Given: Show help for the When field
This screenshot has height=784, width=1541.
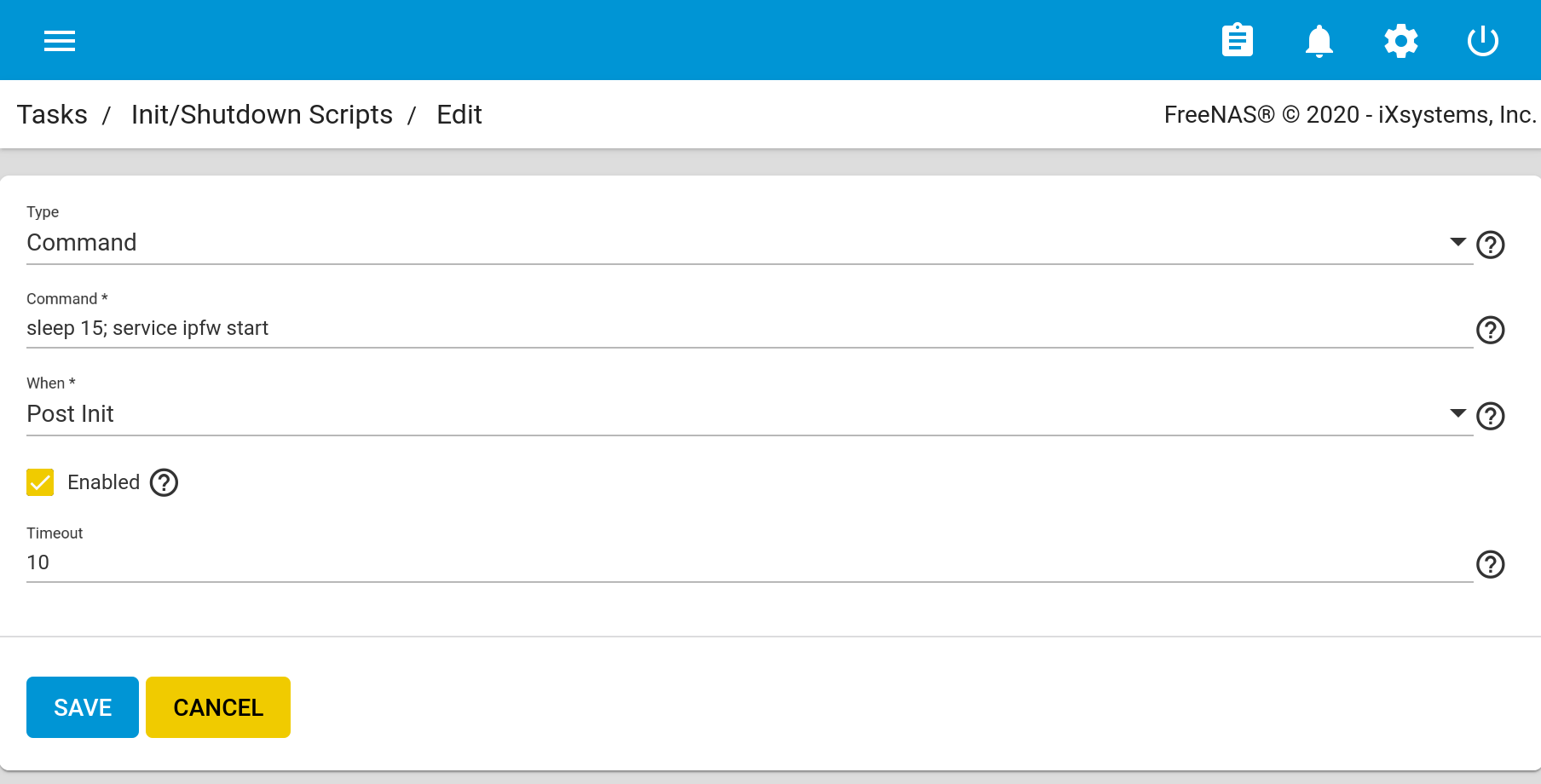Looking at the screenshot, I should click(1490, 417).
